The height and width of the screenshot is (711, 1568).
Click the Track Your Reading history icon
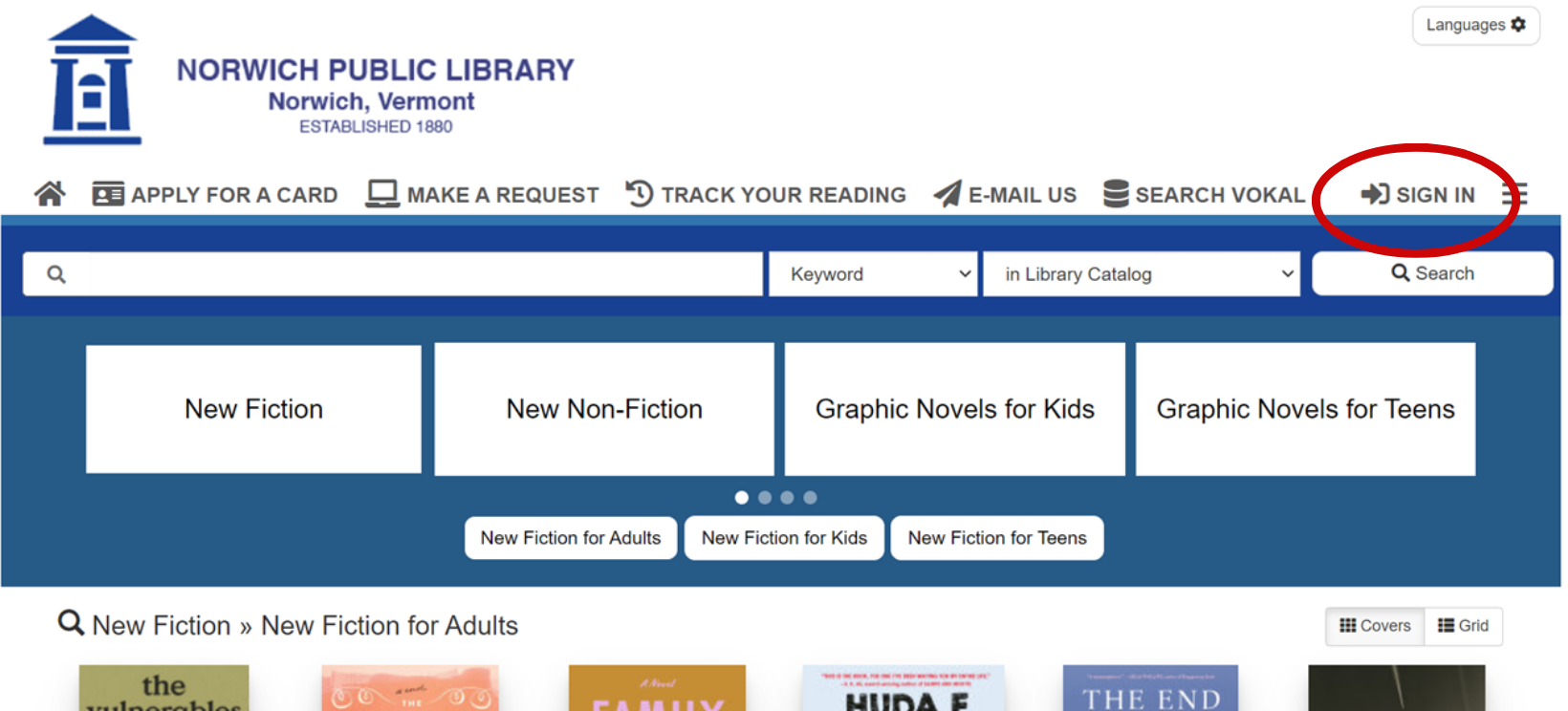(x=639, y=194)
